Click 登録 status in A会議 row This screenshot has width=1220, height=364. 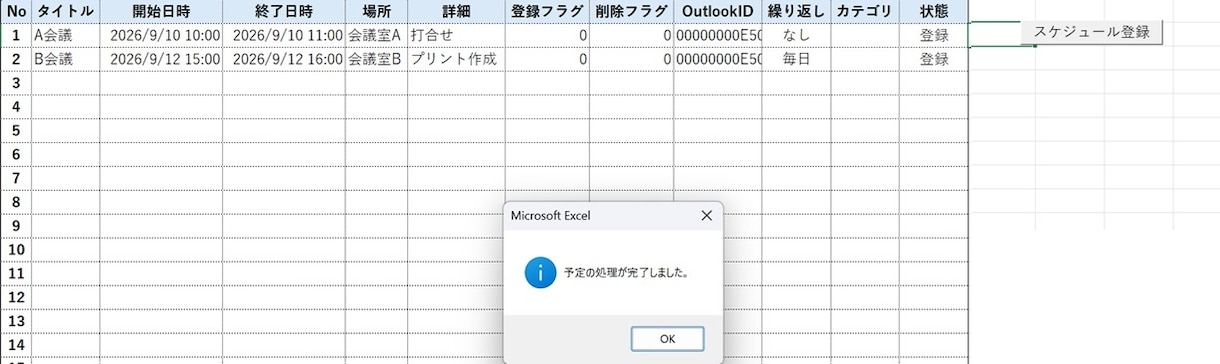point(933,35)
